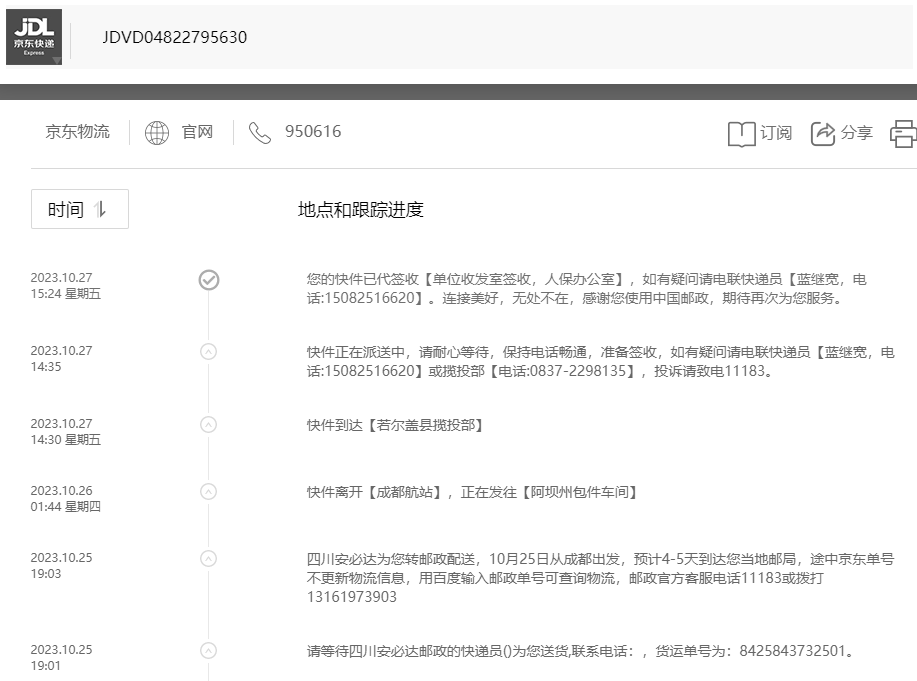
Task: Click the subscribe book icon
Action: 742,134
